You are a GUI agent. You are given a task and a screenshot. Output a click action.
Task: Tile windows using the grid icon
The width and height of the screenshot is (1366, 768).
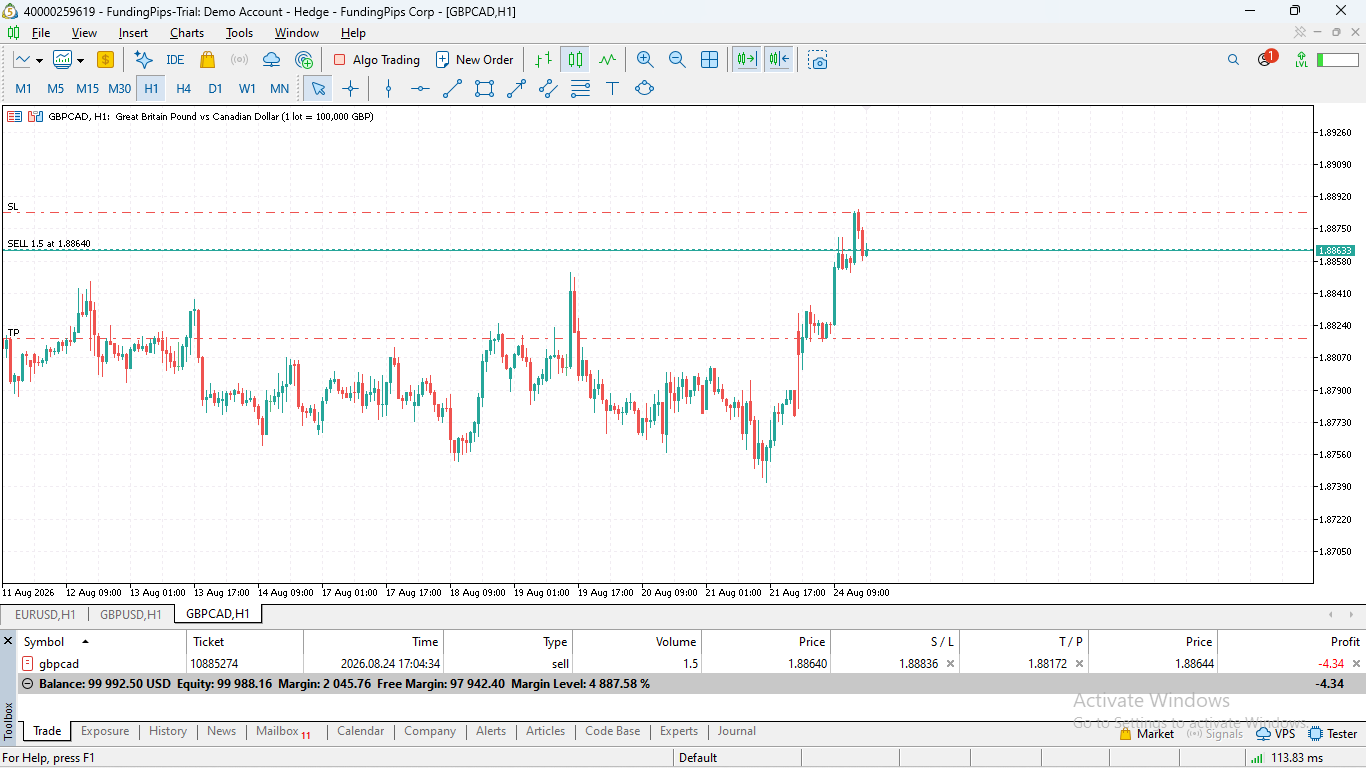coord(709,60)
